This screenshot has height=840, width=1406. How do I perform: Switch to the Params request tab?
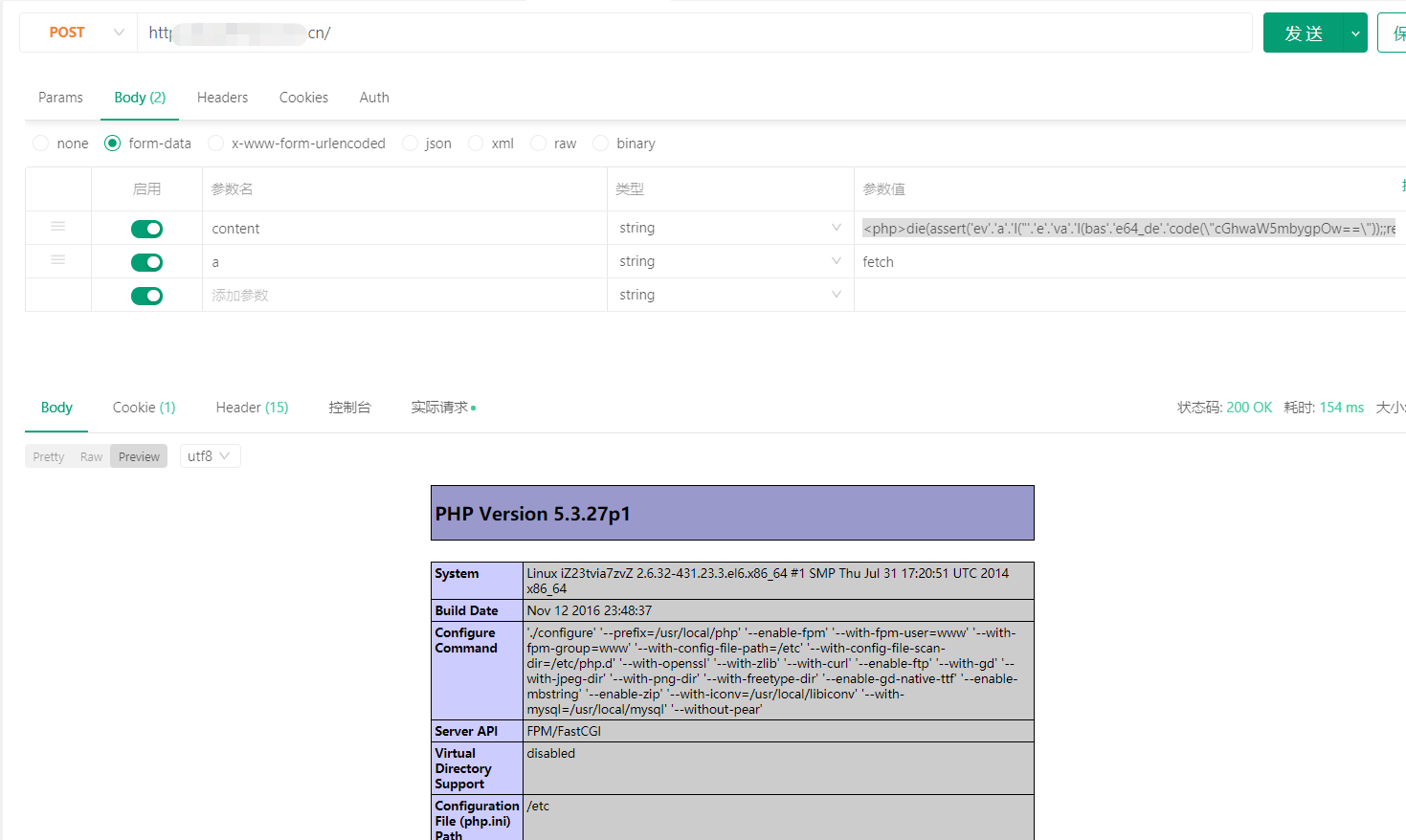pyautogui.click(x=60, y=98)
